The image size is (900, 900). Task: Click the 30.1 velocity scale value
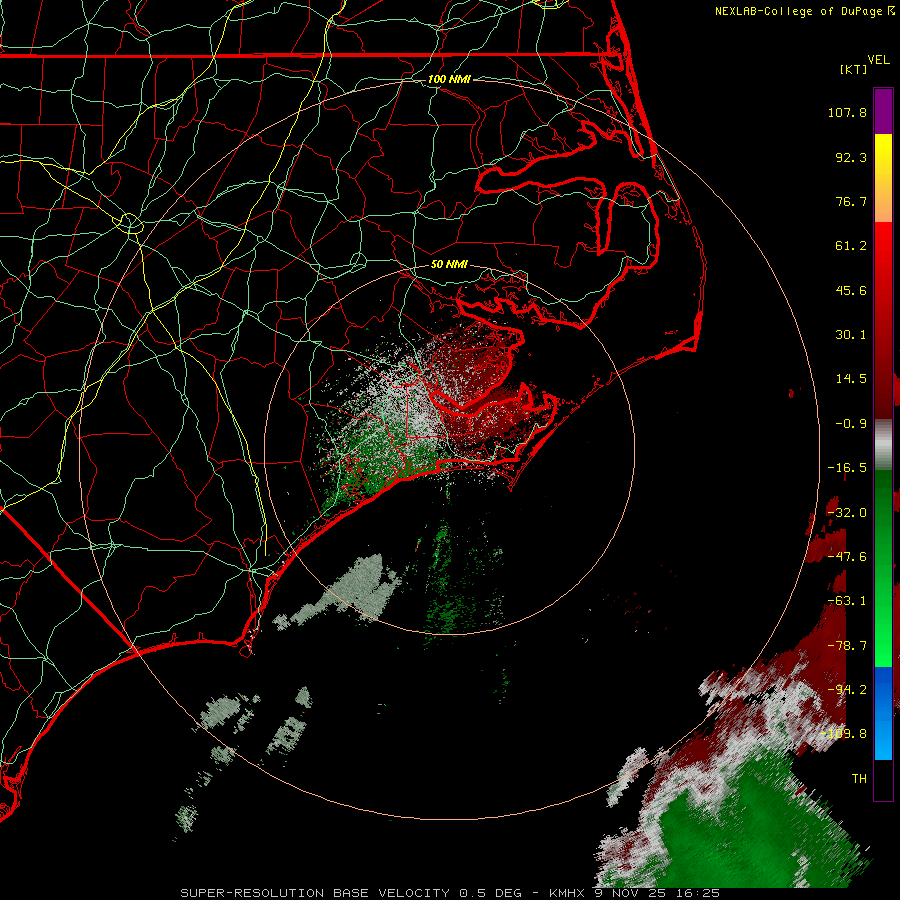point(851,335)
